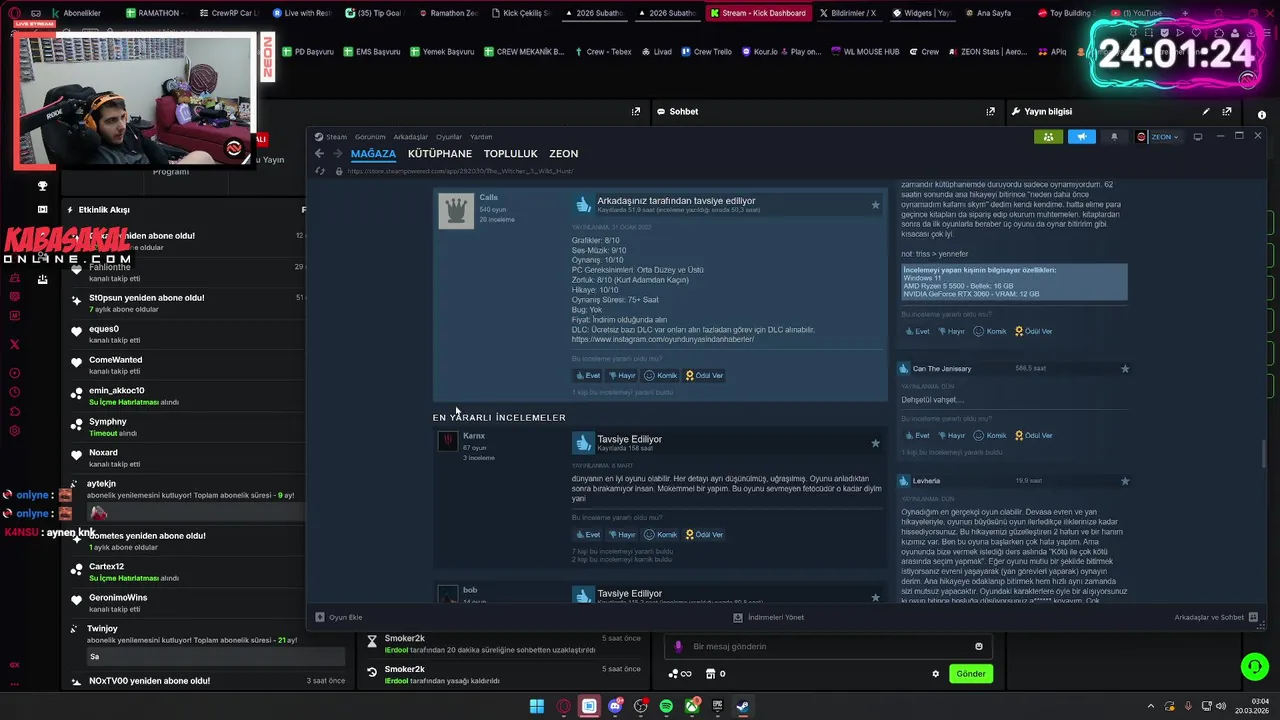Open the CREW MEKANİK bookmark
Viewport: 1280px width, 720px height.
coord(524,52)
